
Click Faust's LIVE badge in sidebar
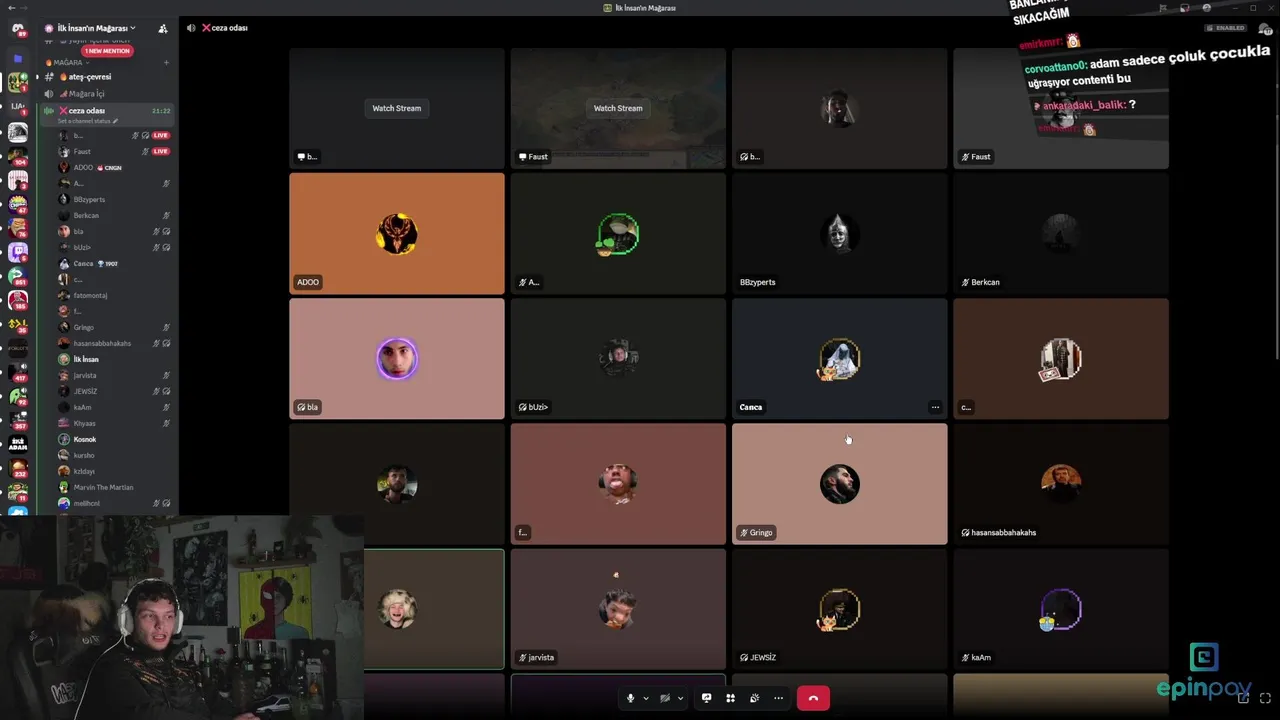point(160,151)
